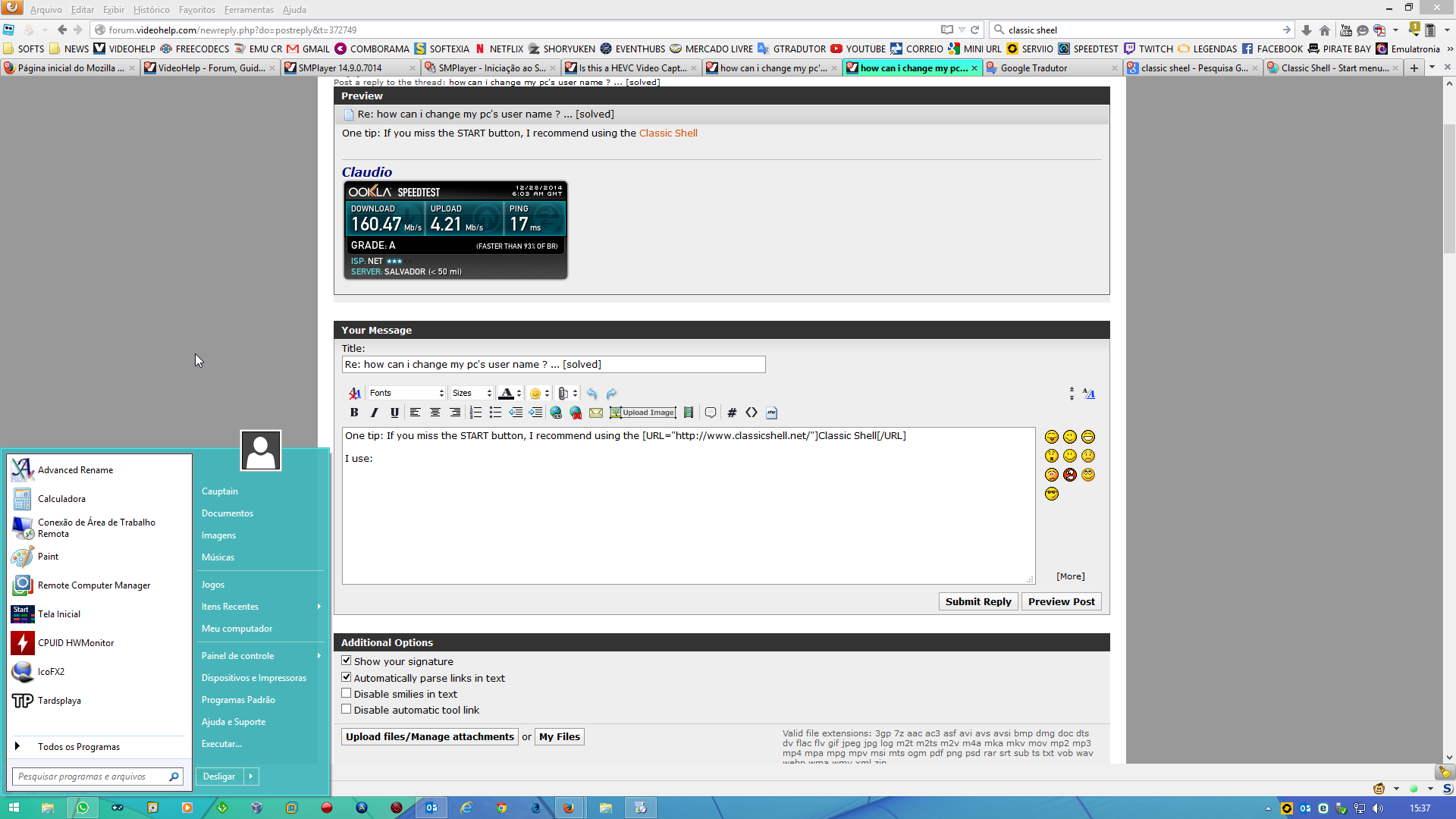Undo last edit in the editor
Screen dimensions: 1456x819
591,393
